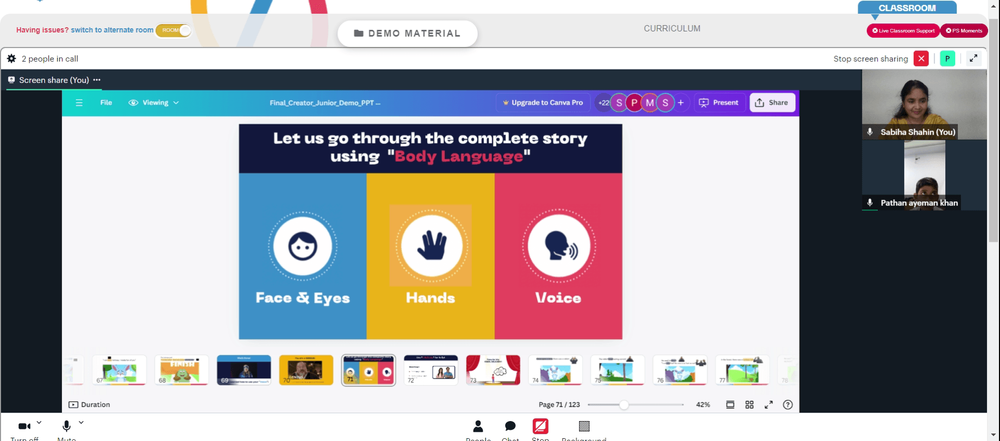Open the DEMO MATERIAL tab

coord(408,33)
